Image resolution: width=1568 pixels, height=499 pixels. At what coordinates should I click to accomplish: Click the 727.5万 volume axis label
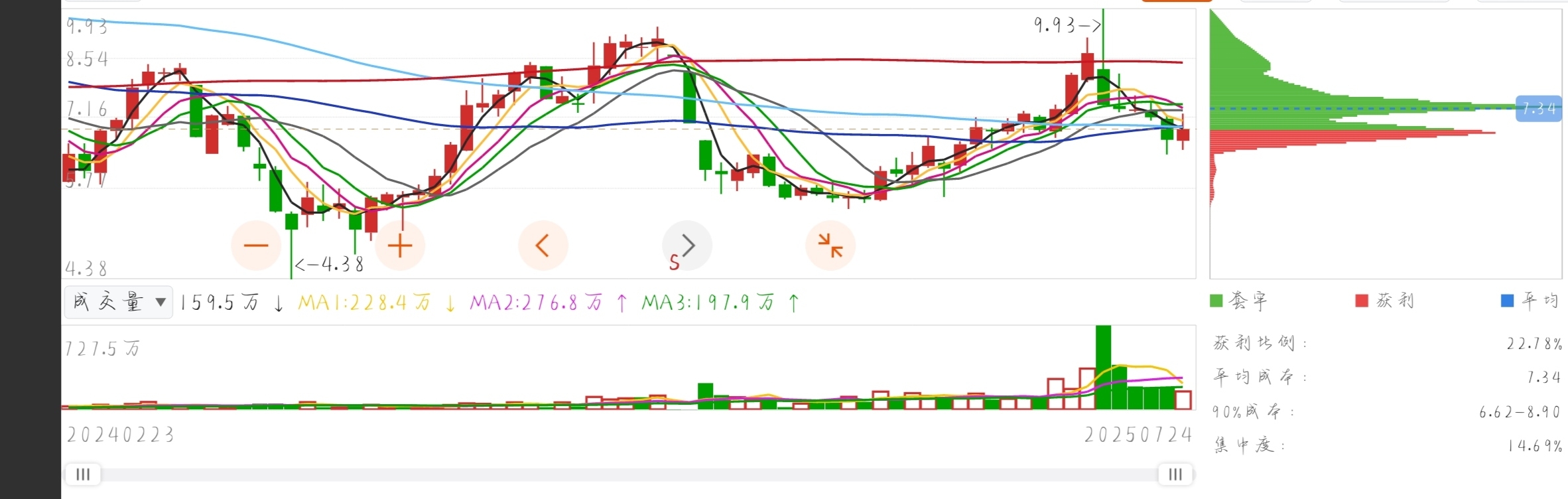(x=101, y=349)
